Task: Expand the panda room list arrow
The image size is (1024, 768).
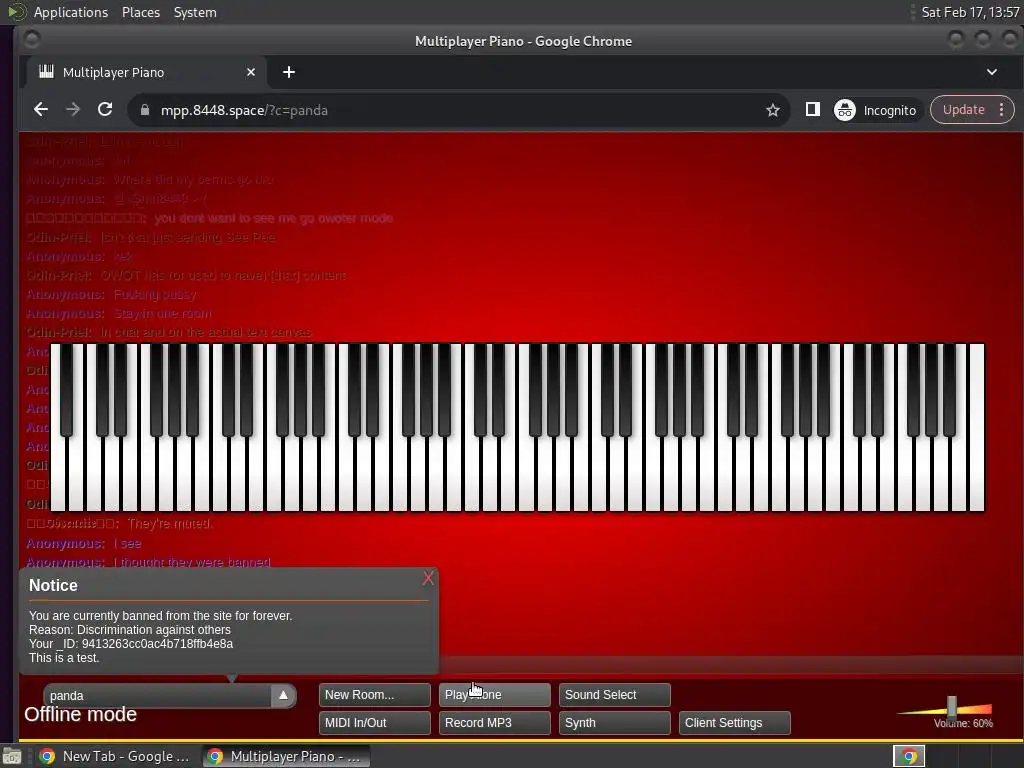Action: [x=283, y=696]
